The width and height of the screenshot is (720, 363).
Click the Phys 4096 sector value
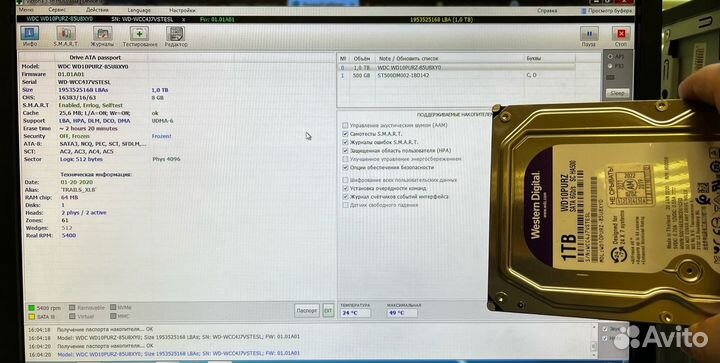click(x=167, y=159)
